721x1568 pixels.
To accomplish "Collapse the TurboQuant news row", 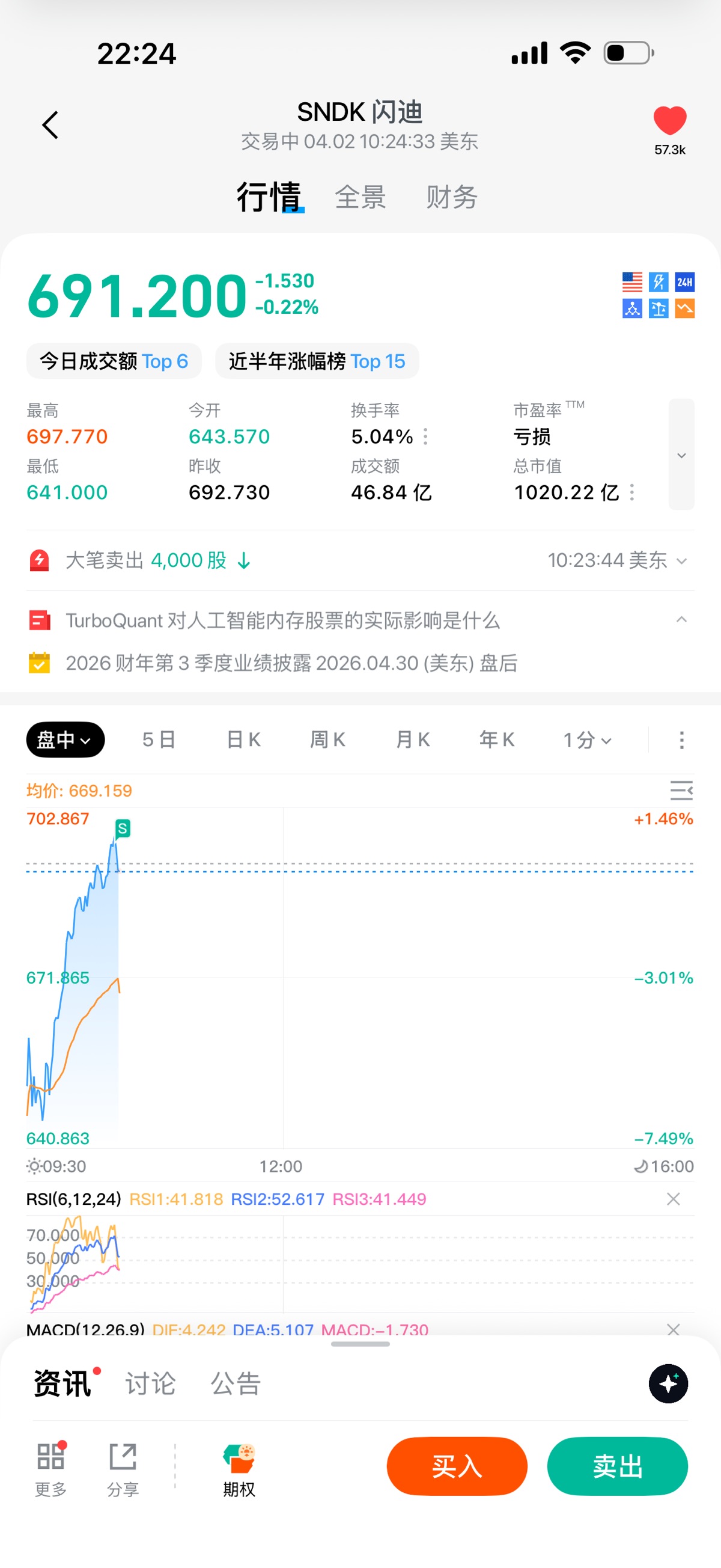I will tap(681, 620).
